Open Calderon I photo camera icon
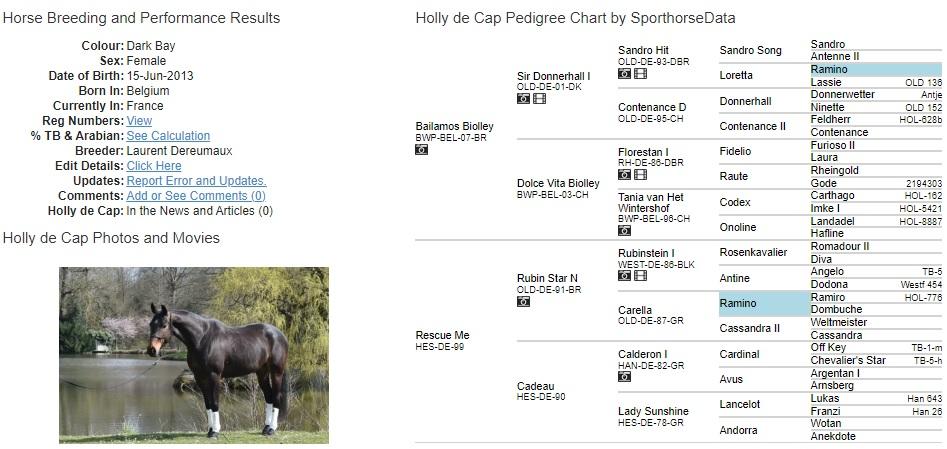 point(624,376)
